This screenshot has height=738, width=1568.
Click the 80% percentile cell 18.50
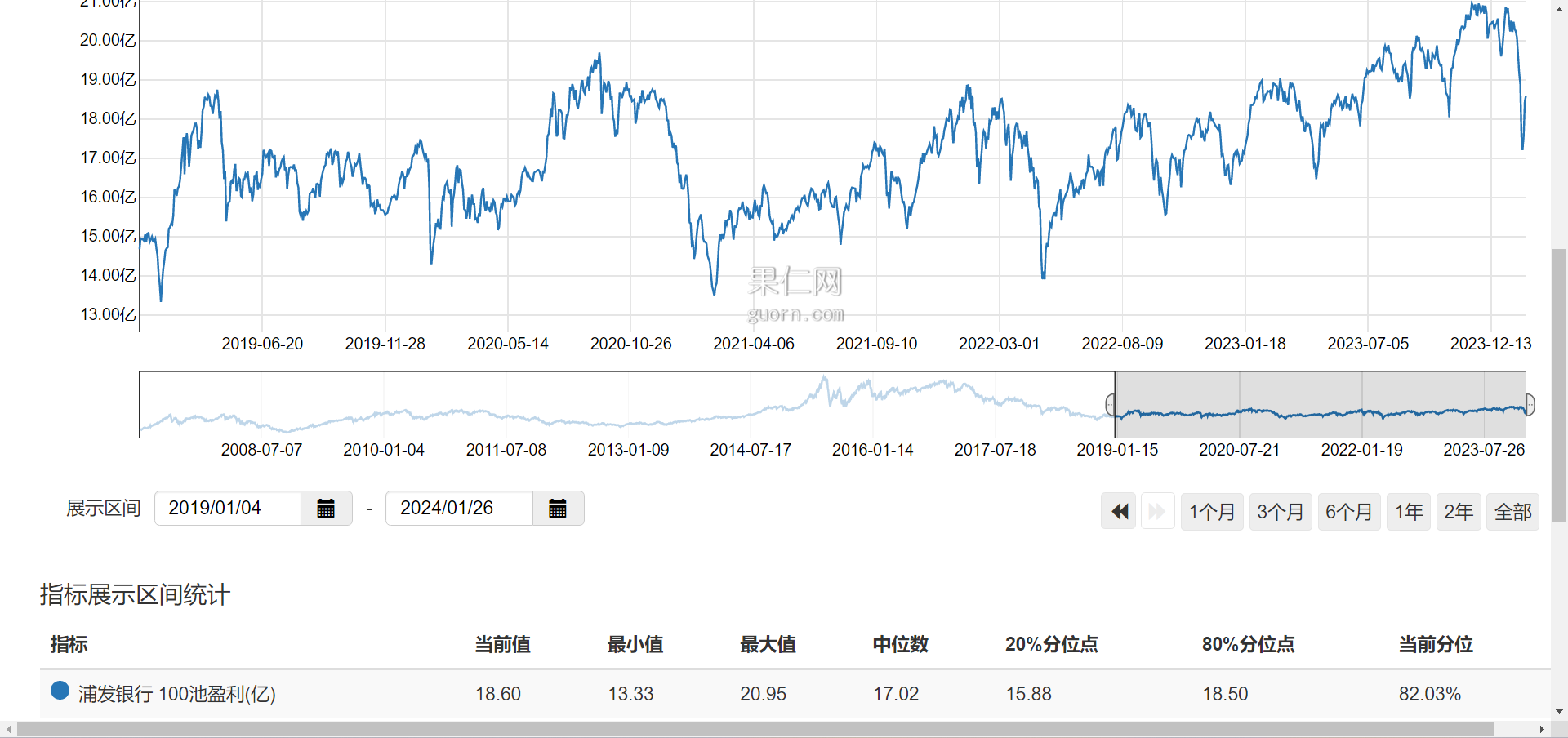(x=1226, y=694)
